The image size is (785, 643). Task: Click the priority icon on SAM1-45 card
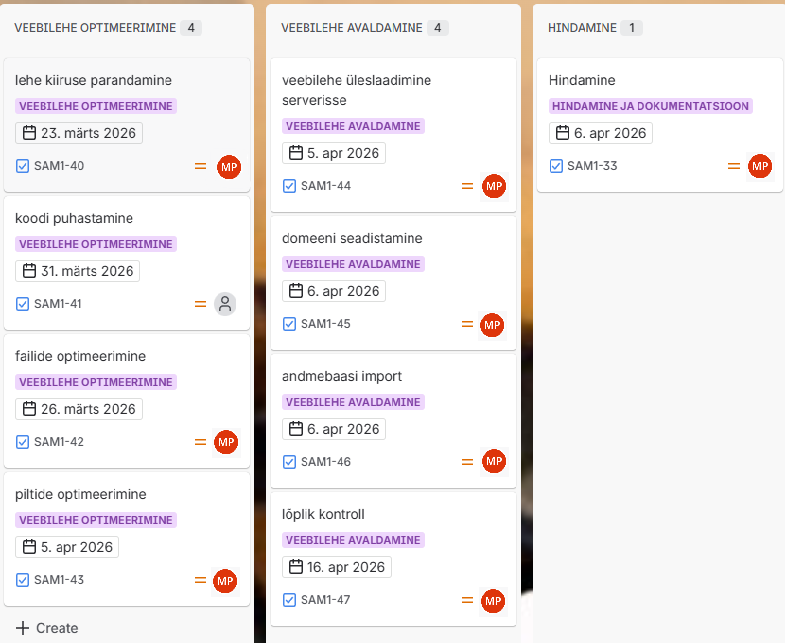[x=467, y=324]
